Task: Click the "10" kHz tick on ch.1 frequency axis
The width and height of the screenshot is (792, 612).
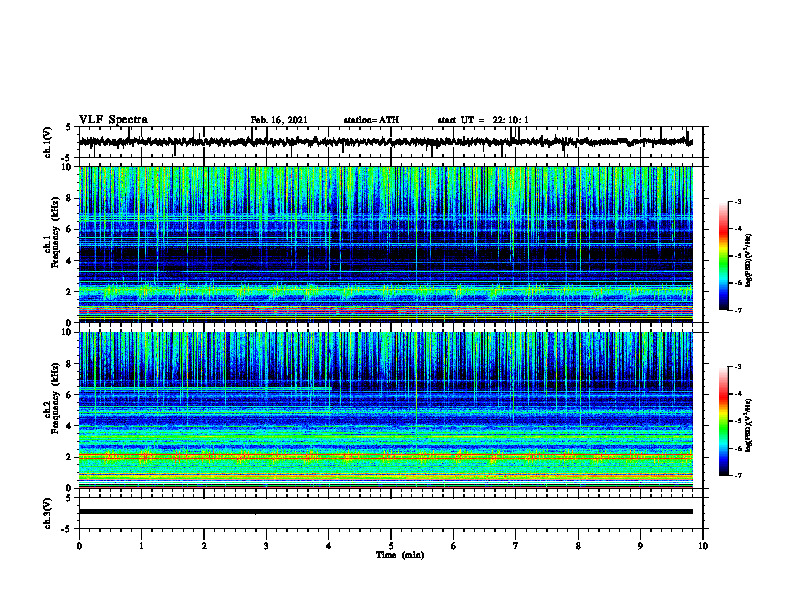Action: point(68,167)
